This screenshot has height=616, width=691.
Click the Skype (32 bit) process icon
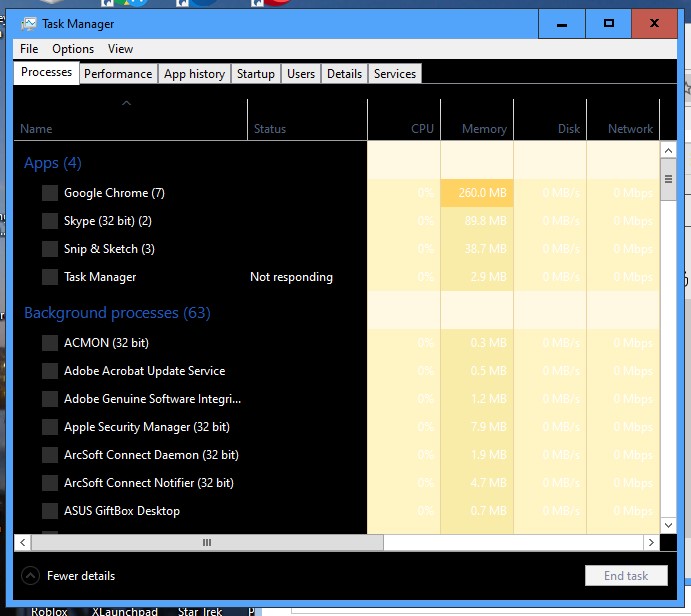click(x=50, y=221)
